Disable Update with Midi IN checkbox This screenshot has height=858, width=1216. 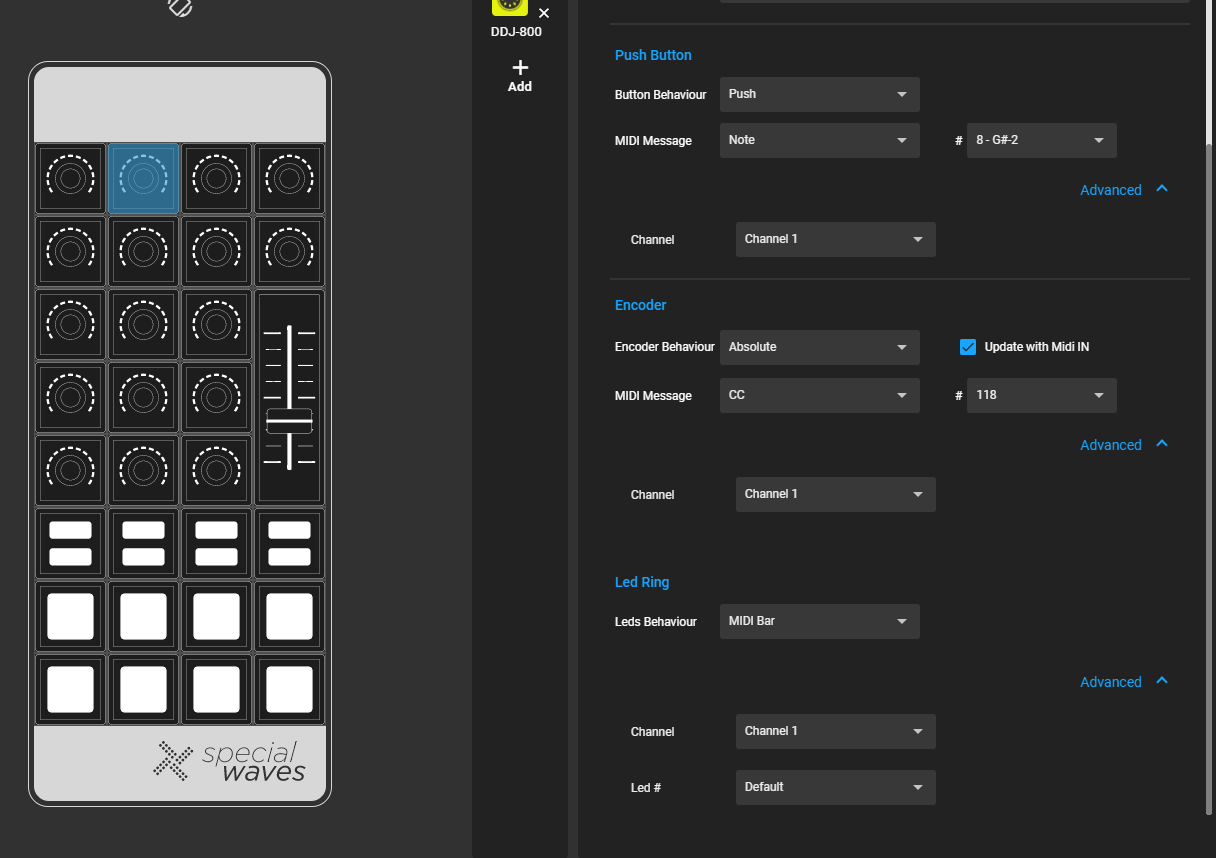tap(967, 347)
